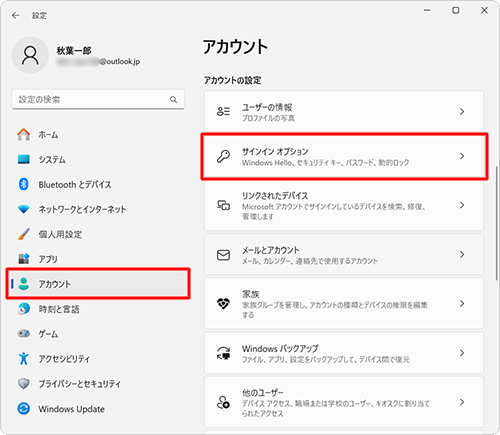The width and height of the screenshot is (500, 435).
Task: Click the chevron on リンクされたデバイス row
Action: point(462,205)
